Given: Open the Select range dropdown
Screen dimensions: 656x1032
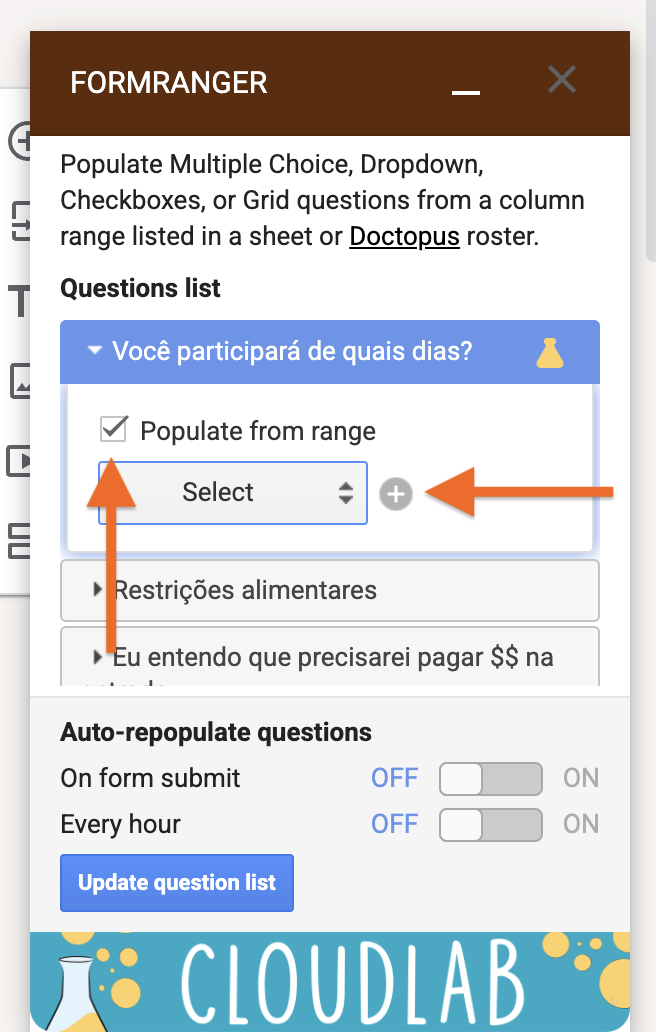Looking at the screenshot, I should [x=233, y=493].
